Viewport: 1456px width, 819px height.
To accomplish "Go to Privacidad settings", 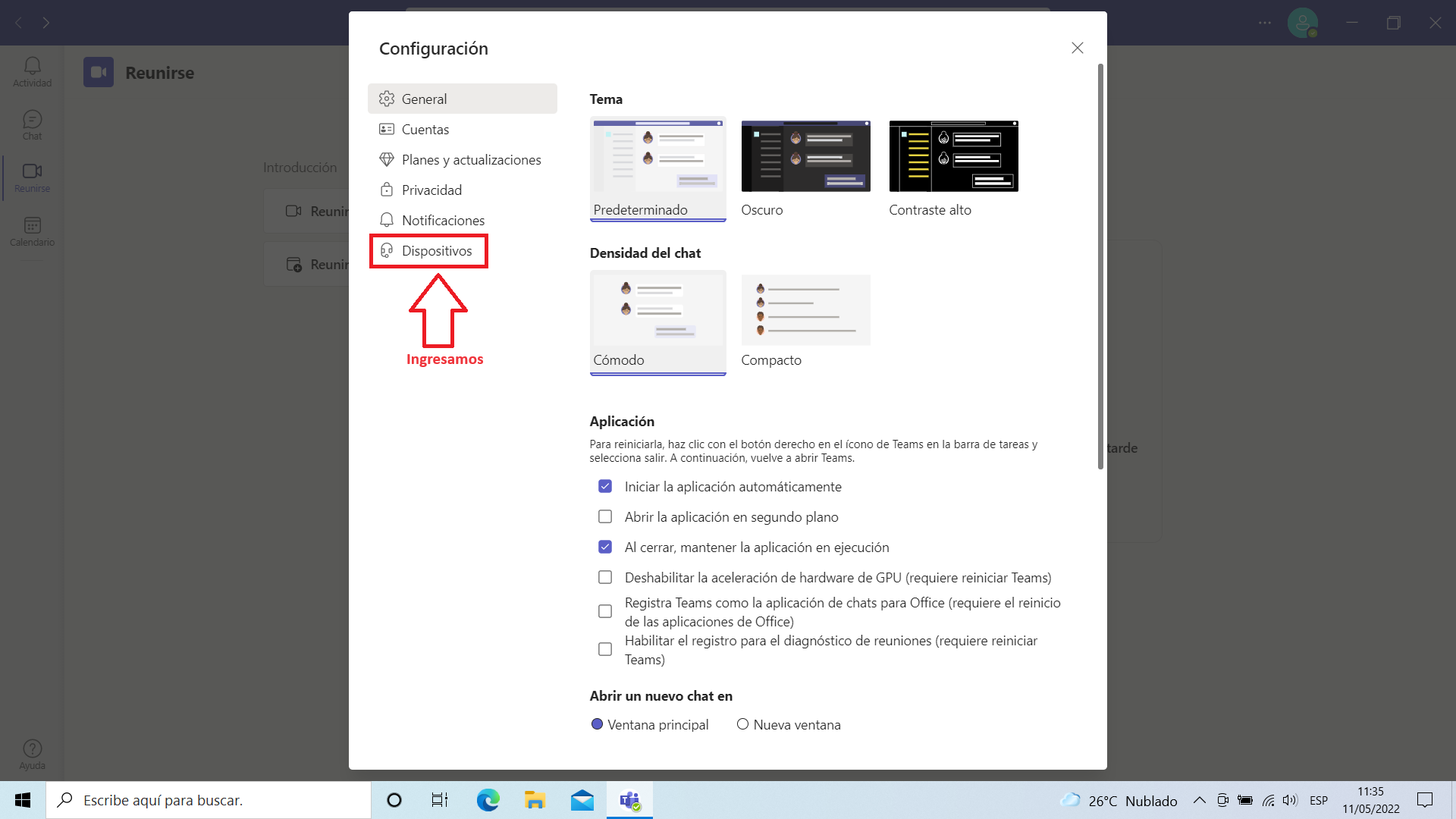I will [x=431, y=190].
